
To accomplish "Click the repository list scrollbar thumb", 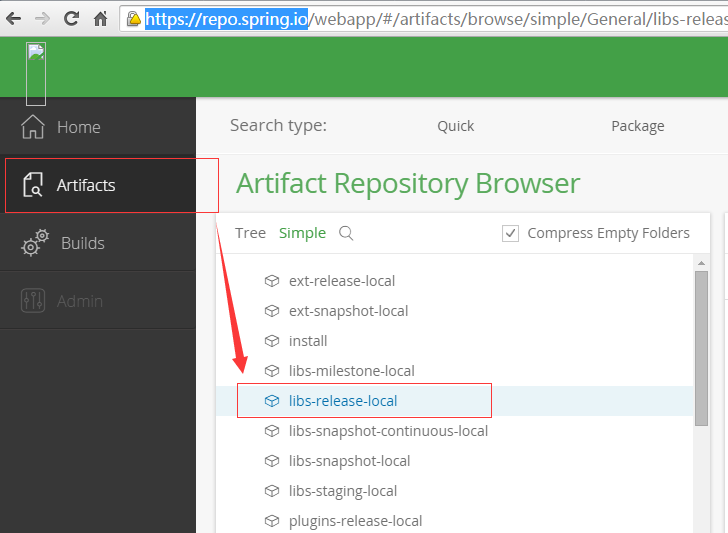I will click(x=701, y=349).
